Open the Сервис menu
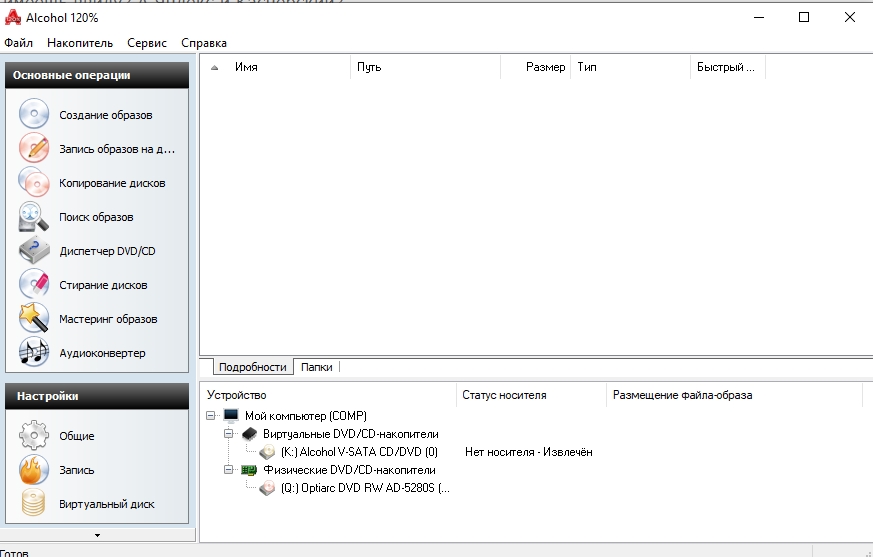873x557 pixels. pos(147,43)
